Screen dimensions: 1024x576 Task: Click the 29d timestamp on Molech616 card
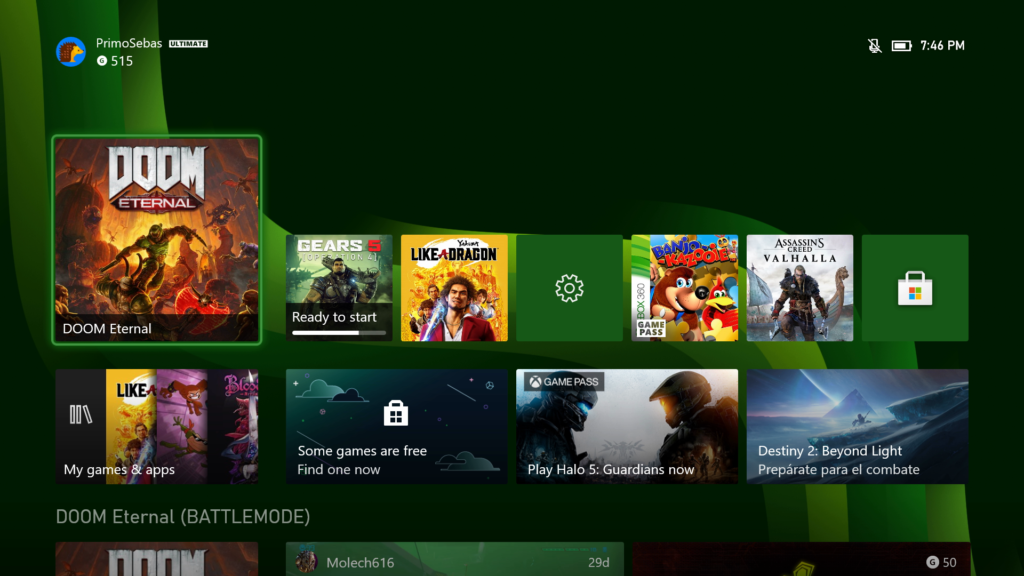click(598, 562)
